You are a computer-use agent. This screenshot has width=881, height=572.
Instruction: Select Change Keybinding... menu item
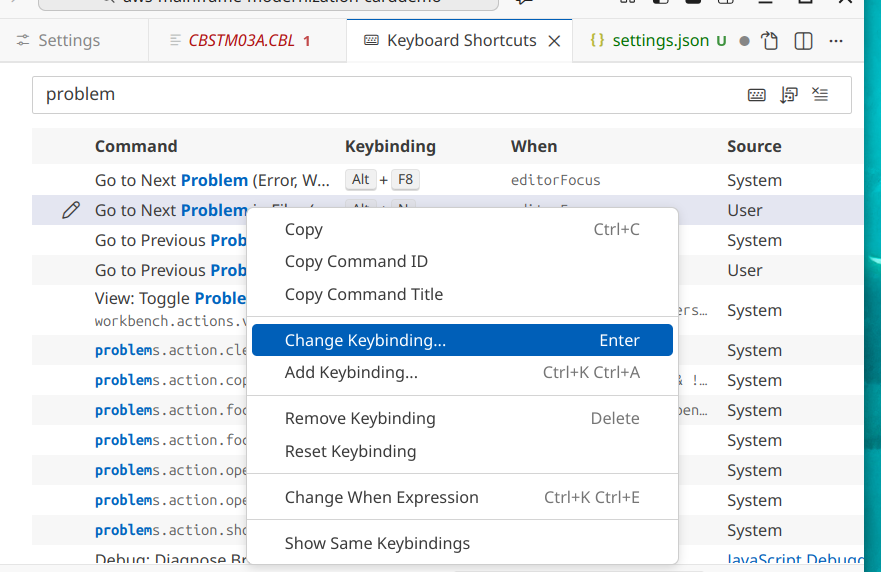tap(365, 340)
